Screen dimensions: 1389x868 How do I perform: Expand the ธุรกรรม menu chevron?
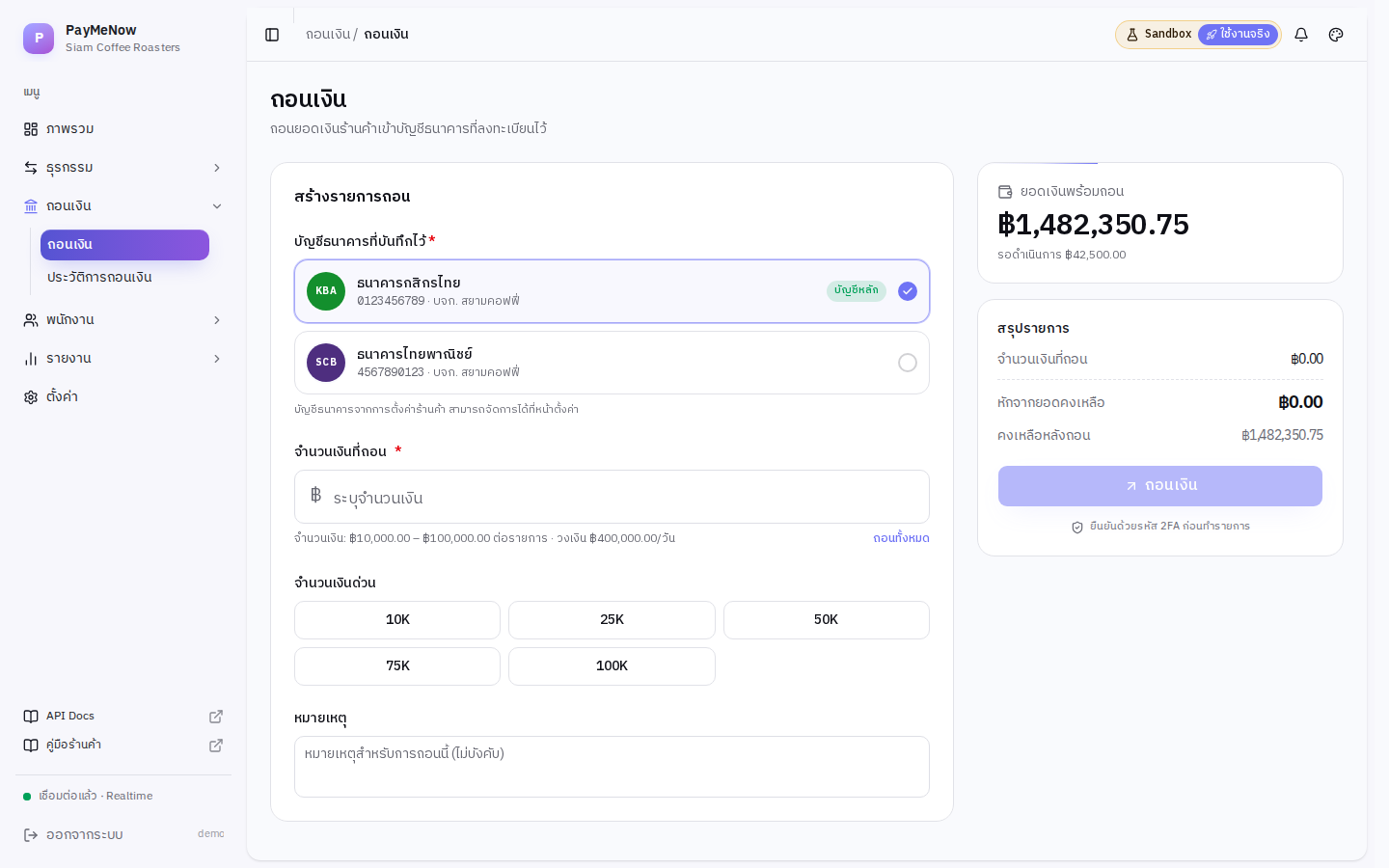[x=217, y=168]
